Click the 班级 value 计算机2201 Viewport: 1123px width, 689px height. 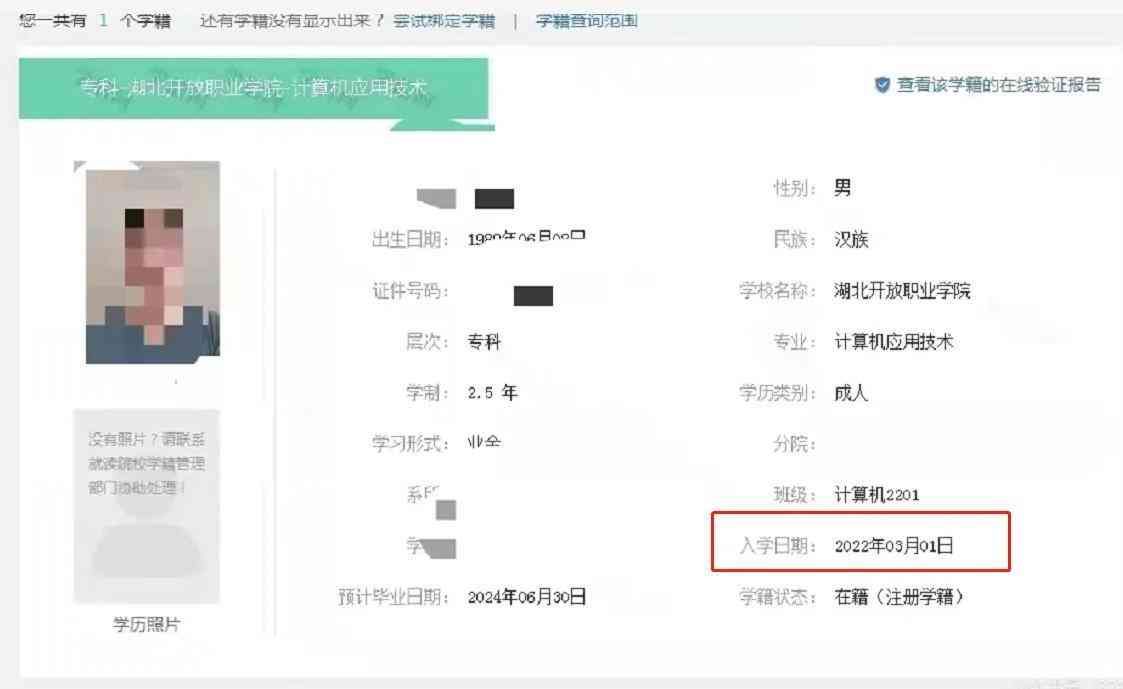[876, 495]
